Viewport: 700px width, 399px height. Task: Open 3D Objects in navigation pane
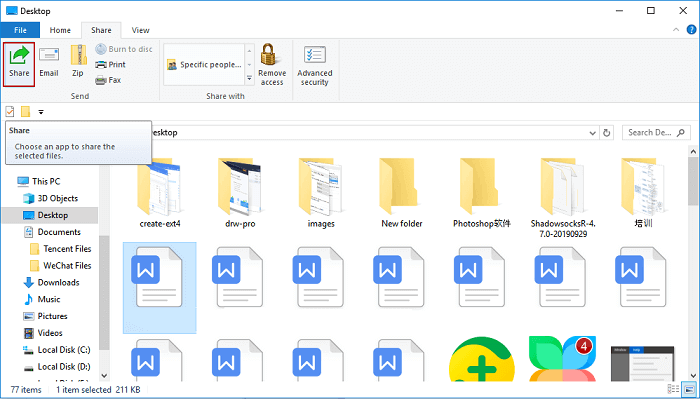[50, 198]
